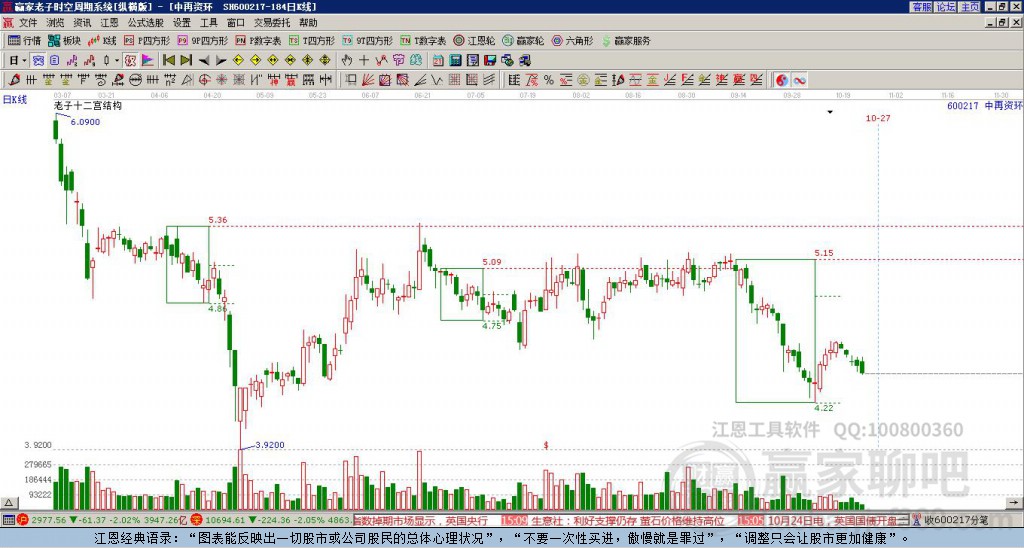Screen dimensions: 1024x548
Task: Click the 3.9200 low price label
Action: click(270, 445)
